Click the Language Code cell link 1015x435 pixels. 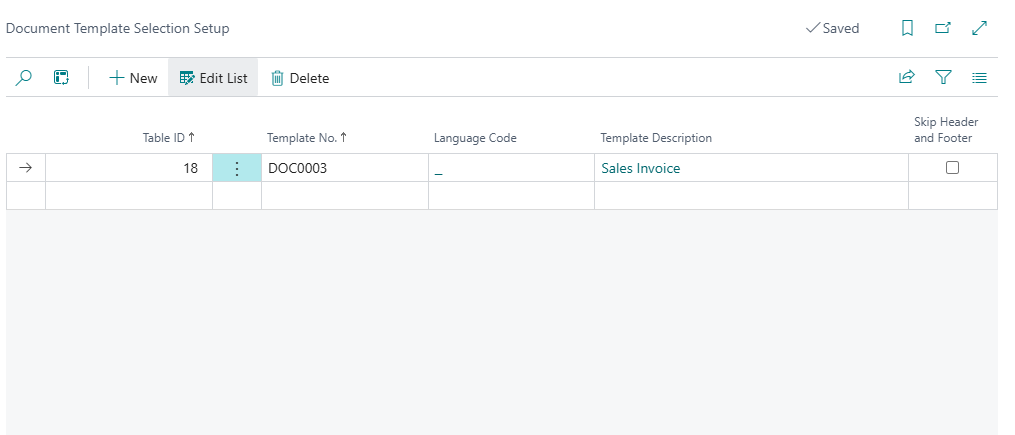click(439, 170)
